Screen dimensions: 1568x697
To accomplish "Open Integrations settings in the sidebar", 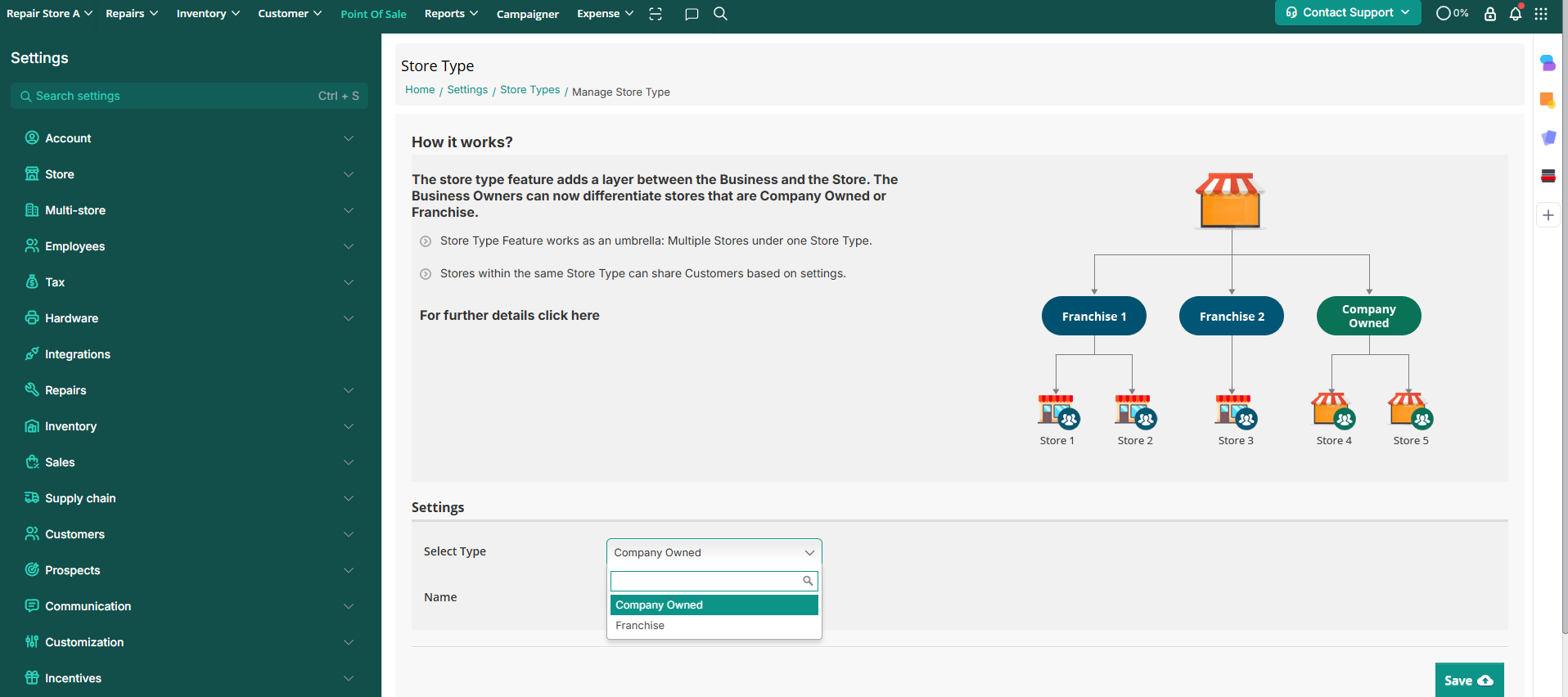I will 78,354.
